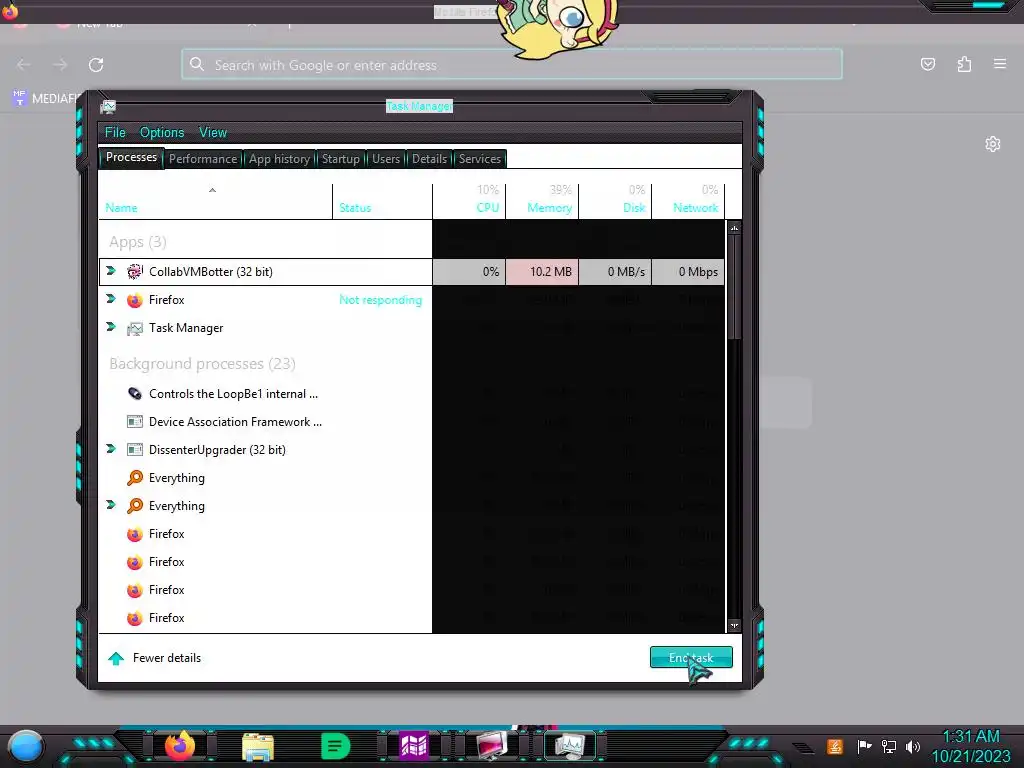Click process list scrollbar up arrow
The image size is (1024, 768).
(734, 229)
